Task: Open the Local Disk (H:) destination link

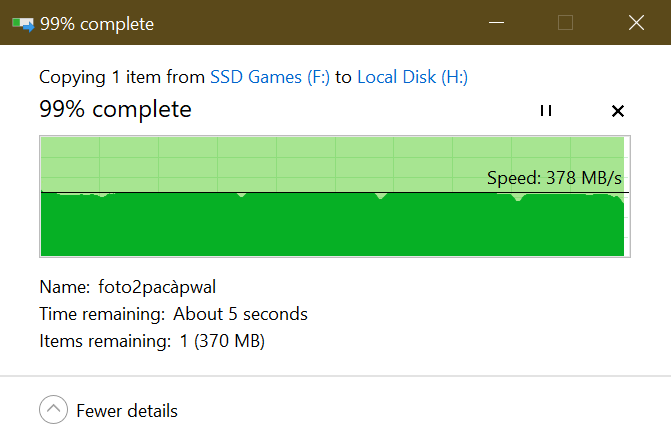Action: pyautogui.click(x=412, y=77)
